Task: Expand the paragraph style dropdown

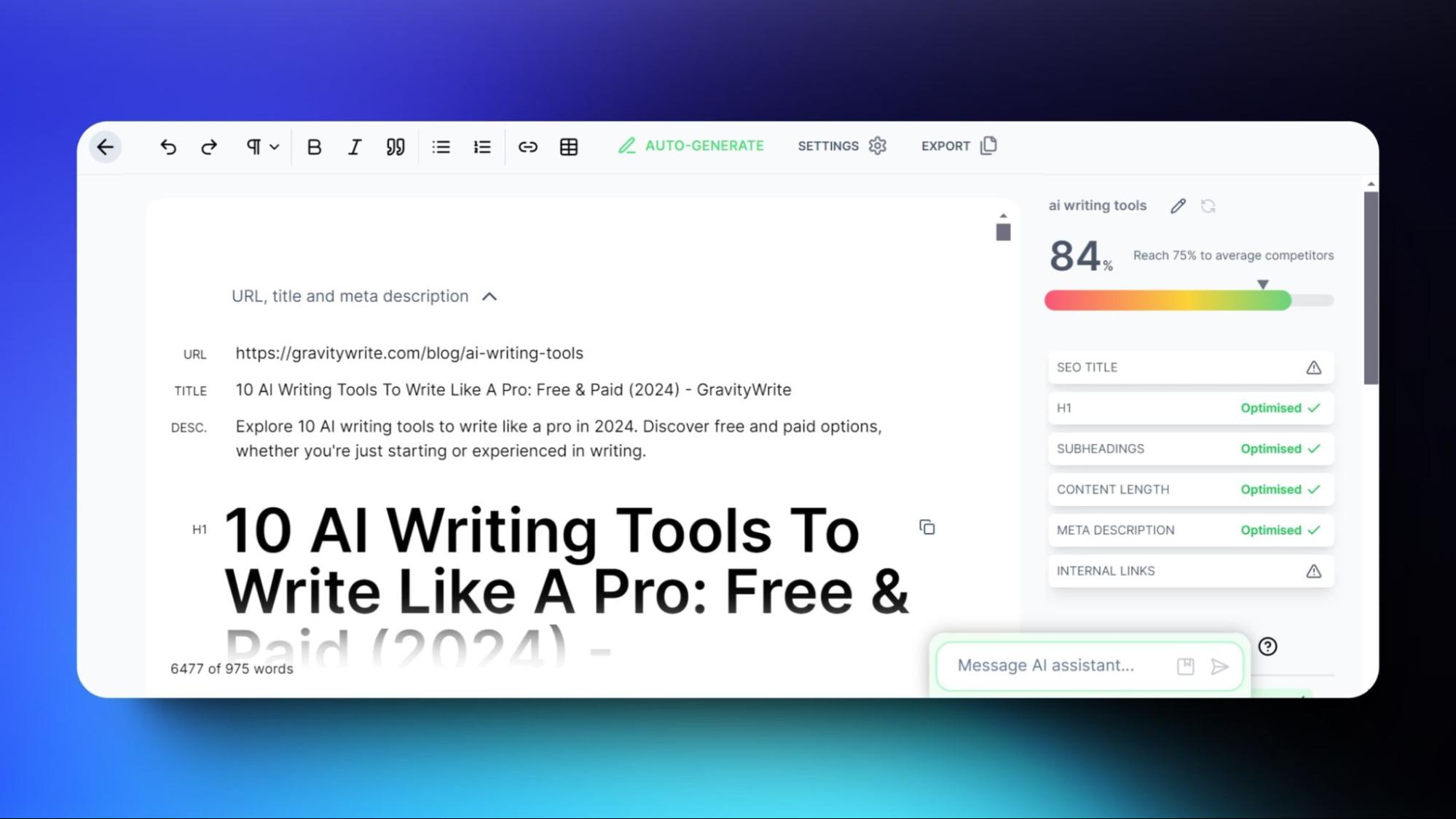Action: (x=262, y=147)
